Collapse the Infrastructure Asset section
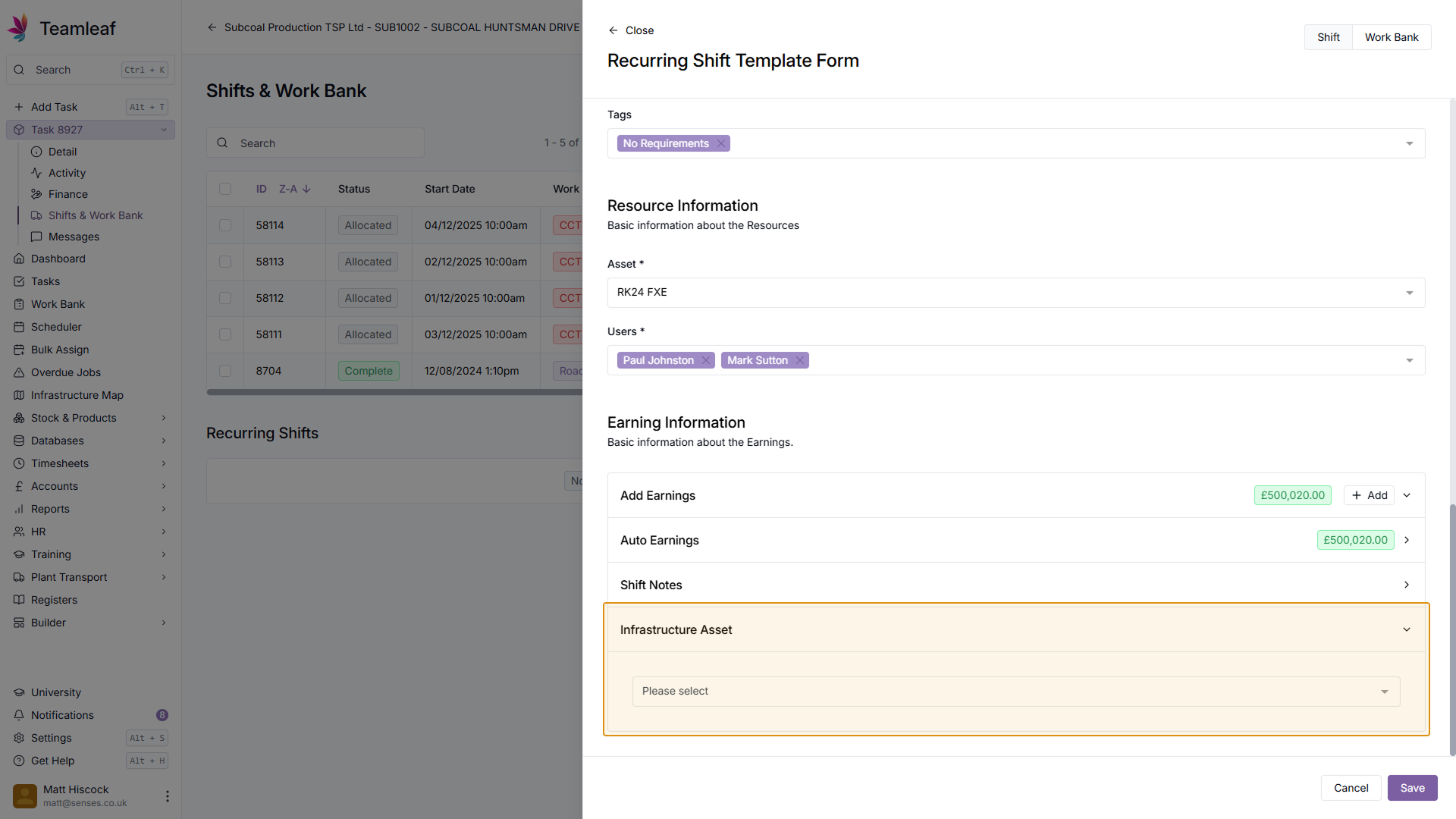Viewport: 1456px width, 819px height. tap(1406, 629)
